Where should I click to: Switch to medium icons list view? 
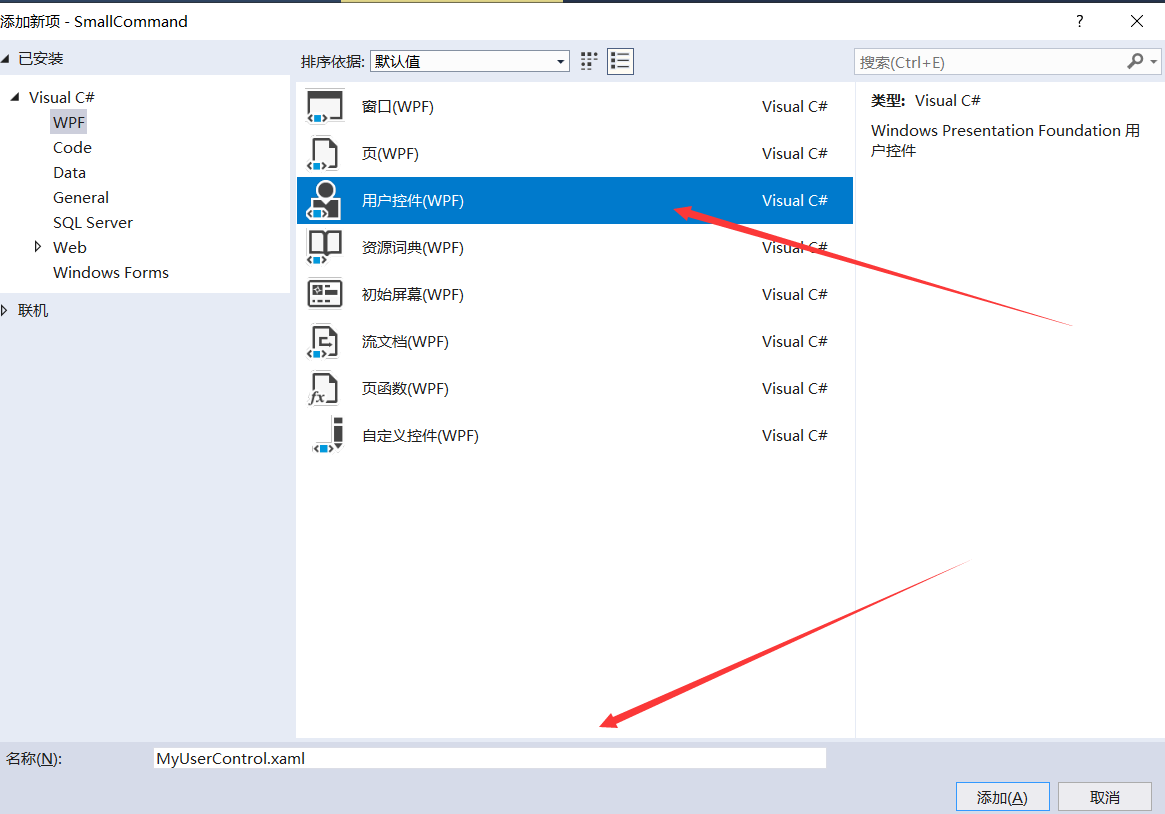[x=620, y=61]
